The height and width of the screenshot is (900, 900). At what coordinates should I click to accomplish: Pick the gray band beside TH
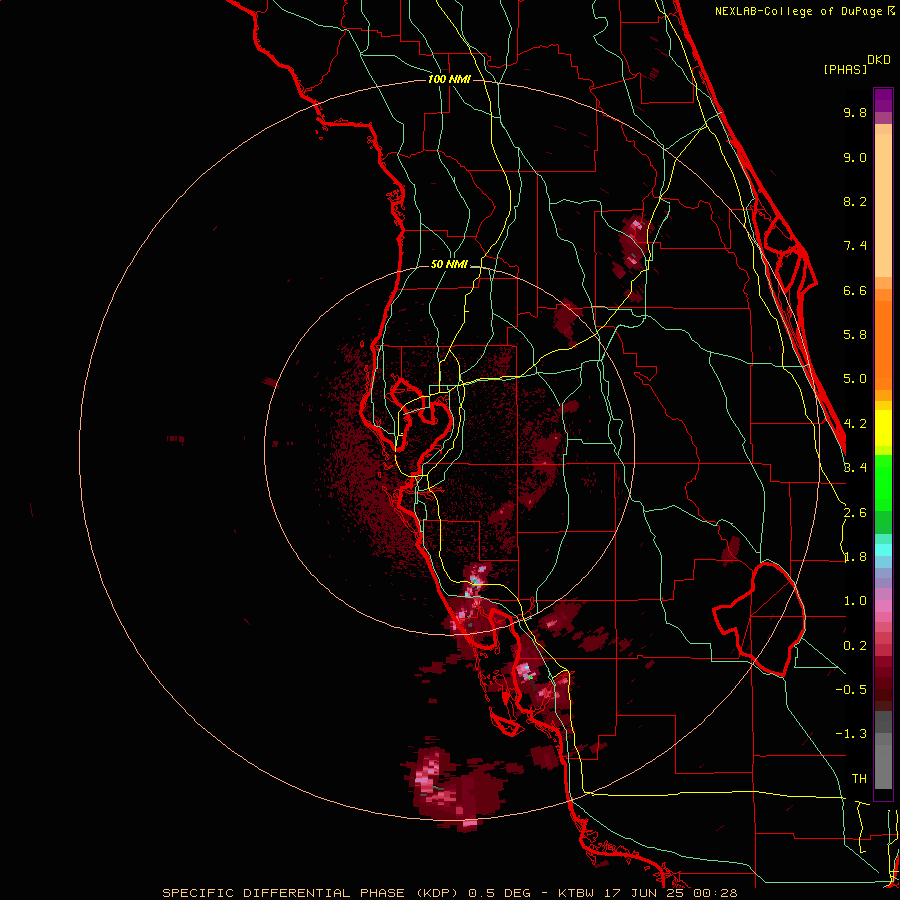coord(883,766)
